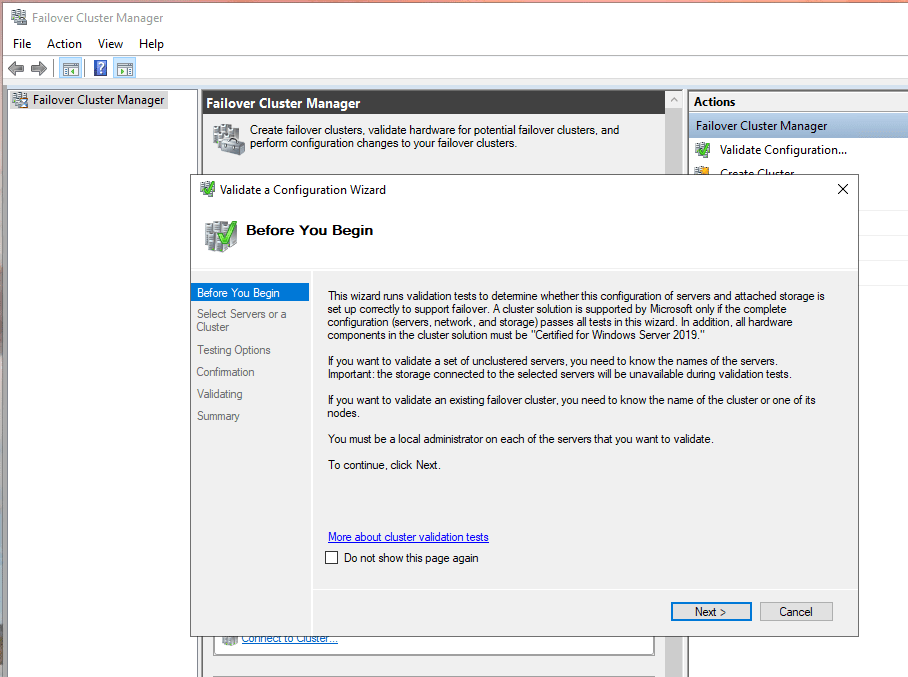The image size is (908, 677).
Task: Click the Forward arrow toolbar icon
Action: pos(39,68)
